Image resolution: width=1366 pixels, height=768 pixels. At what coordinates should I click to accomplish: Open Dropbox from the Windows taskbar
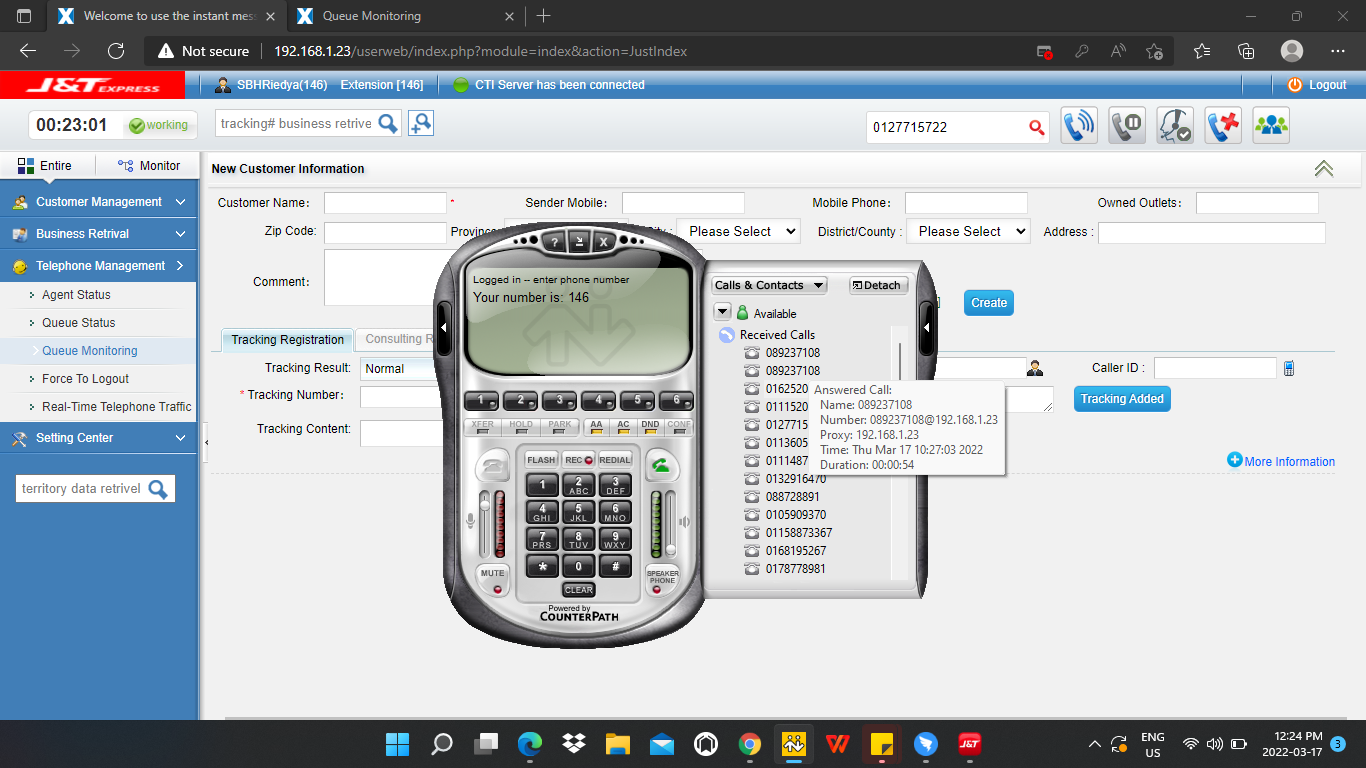click(x=574, y=744)
